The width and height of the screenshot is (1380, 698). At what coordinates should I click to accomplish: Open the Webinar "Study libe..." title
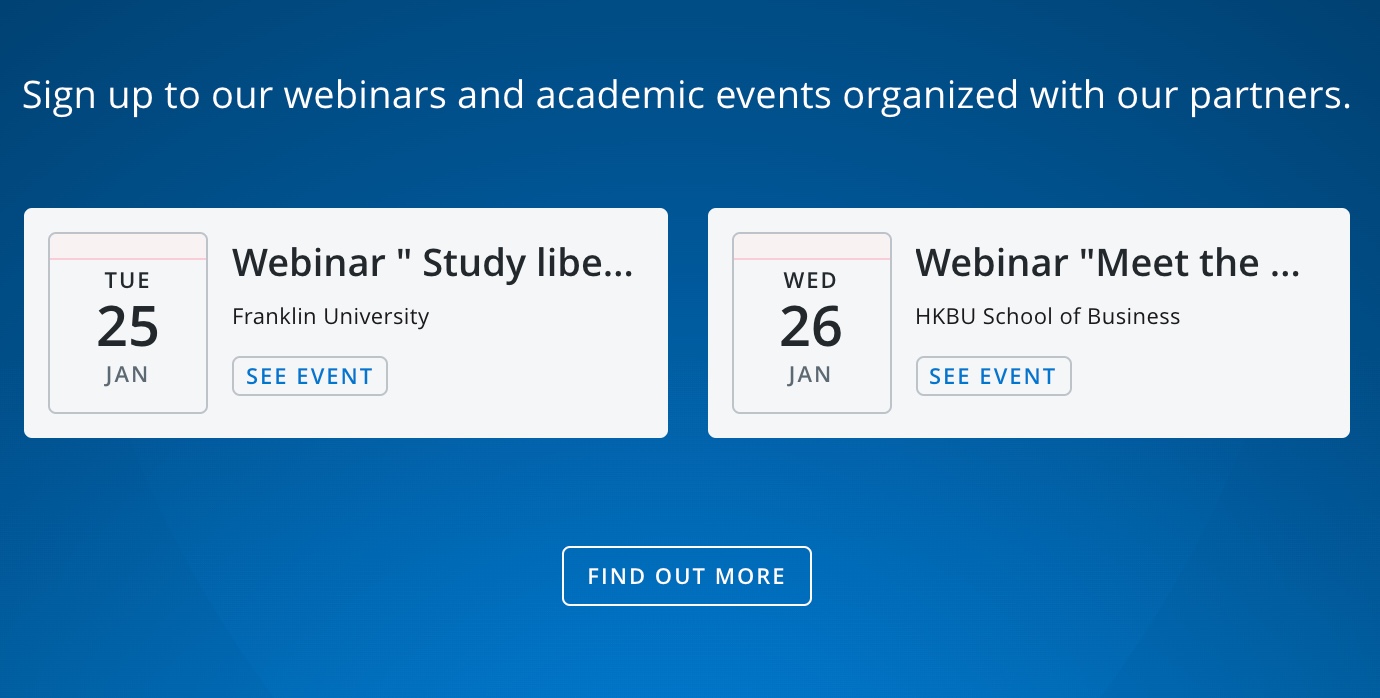point(432,263)
